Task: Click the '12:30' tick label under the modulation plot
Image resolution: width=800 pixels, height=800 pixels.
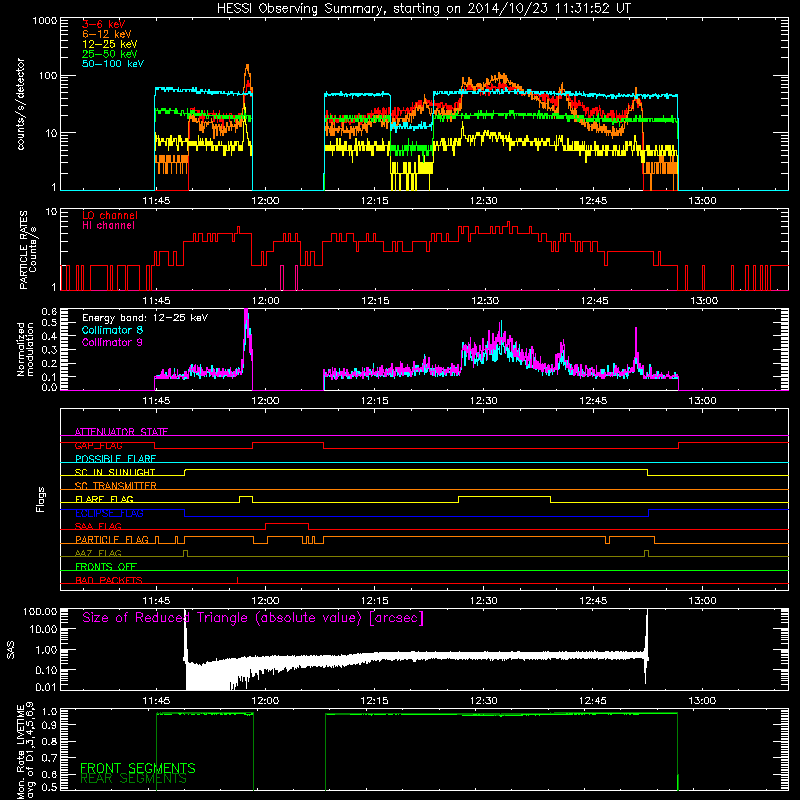Action: [484, 401]
